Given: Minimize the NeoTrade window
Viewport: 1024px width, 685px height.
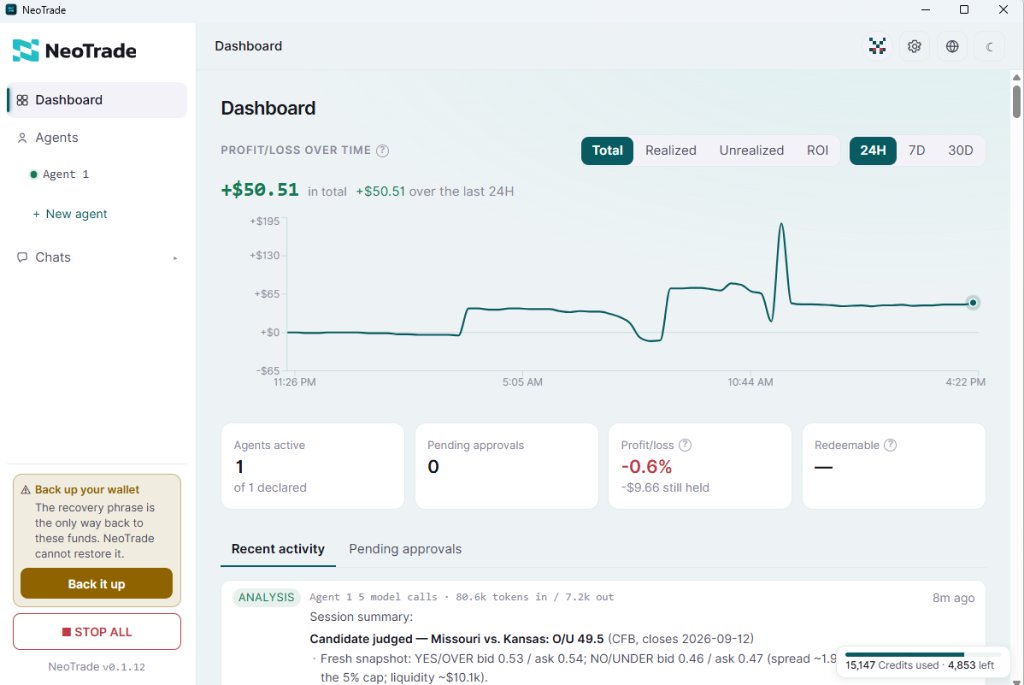Looking at the screenshot, I should tap(925, 10).
